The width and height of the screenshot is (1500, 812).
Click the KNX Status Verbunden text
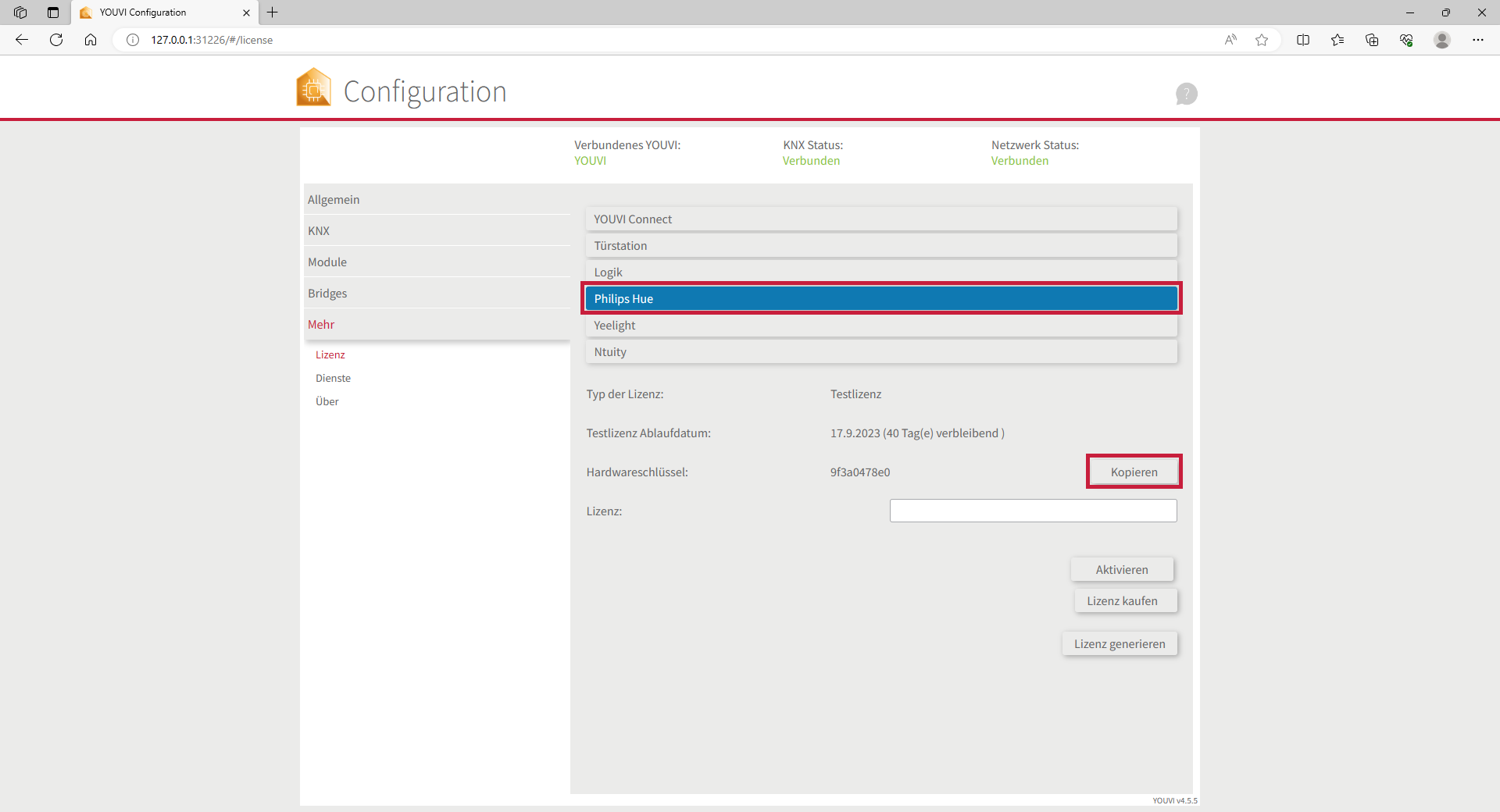[811, 161]
